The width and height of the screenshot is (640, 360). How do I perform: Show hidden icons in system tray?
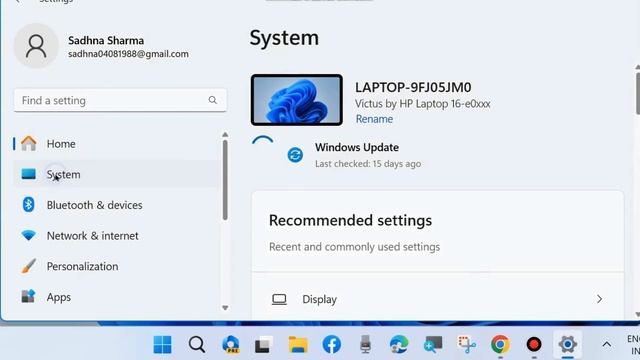pyautogui.click(x=607, y=344)
